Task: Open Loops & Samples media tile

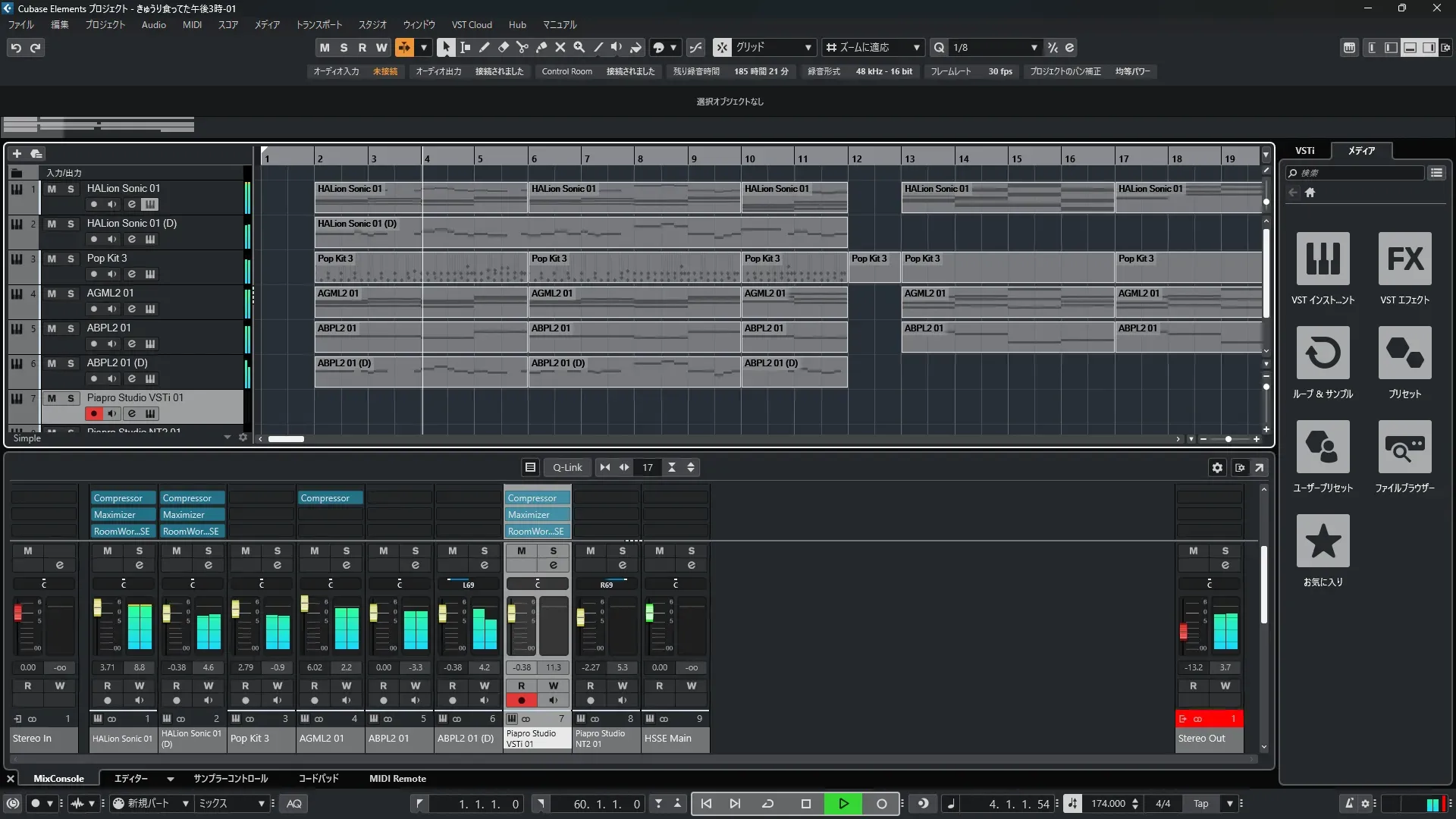Action: [1323, 353]
